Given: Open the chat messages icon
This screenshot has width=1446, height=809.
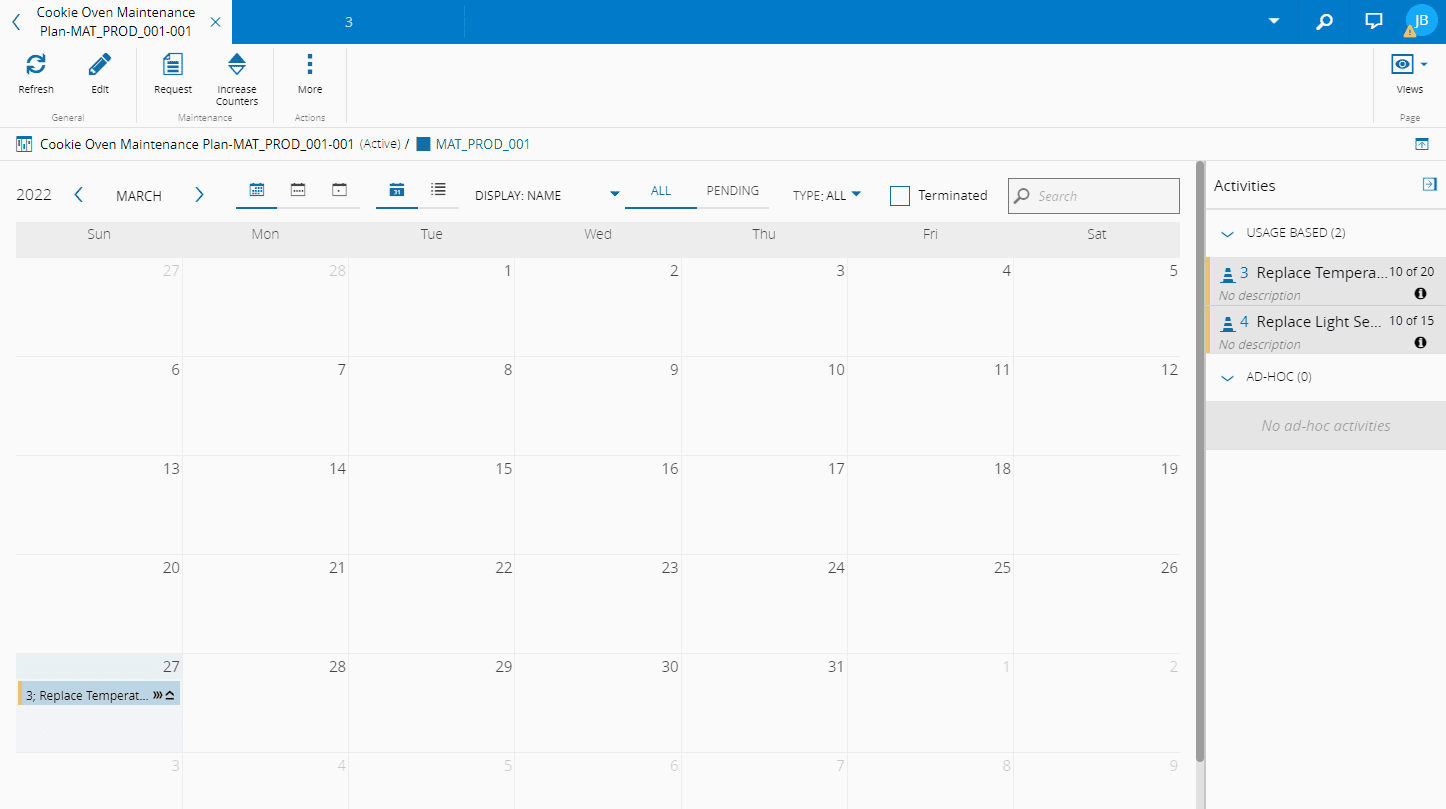Looking at the screenshot, I should (x=1374, y=21).
